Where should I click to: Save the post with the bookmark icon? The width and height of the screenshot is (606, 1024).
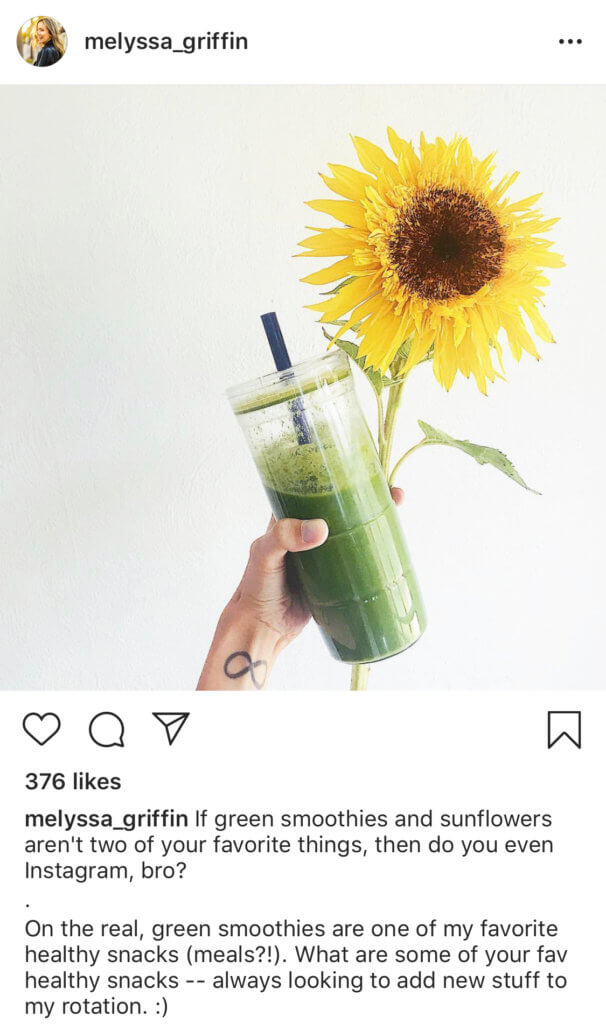[x=564, y=729]
